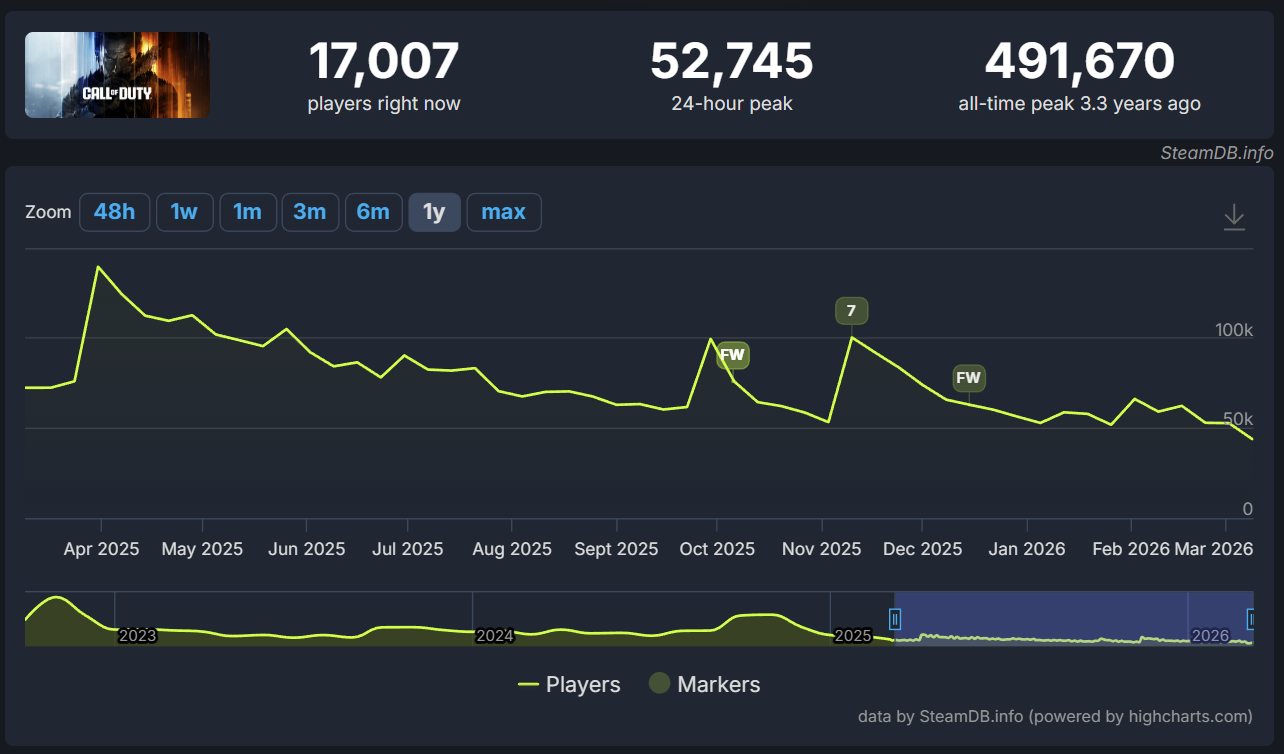Click the 52,745 24-hour peak value
Image resolution: width=1284 pixels, height=754 pixels.
(x=732, y=61)
